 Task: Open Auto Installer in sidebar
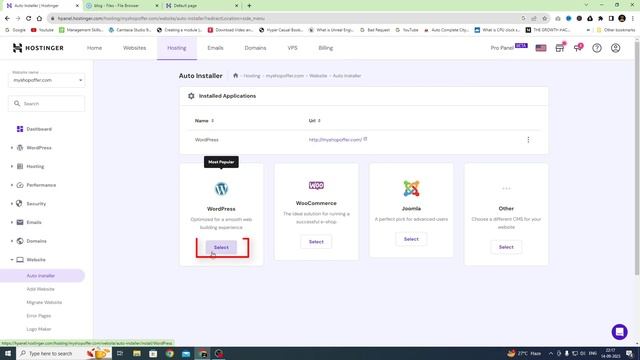click(x=42, y=276)
